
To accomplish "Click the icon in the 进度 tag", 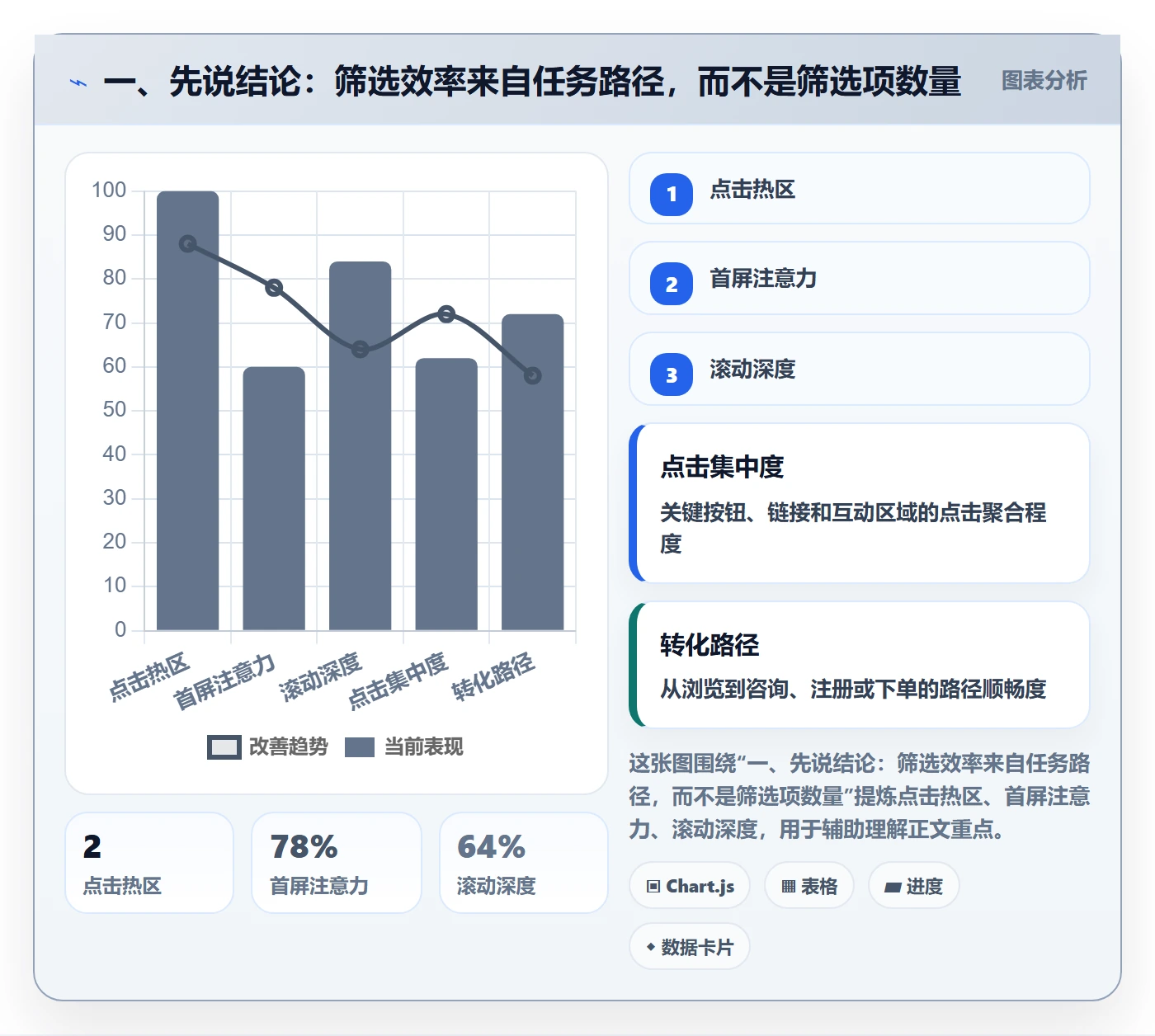I will [893, 888].
